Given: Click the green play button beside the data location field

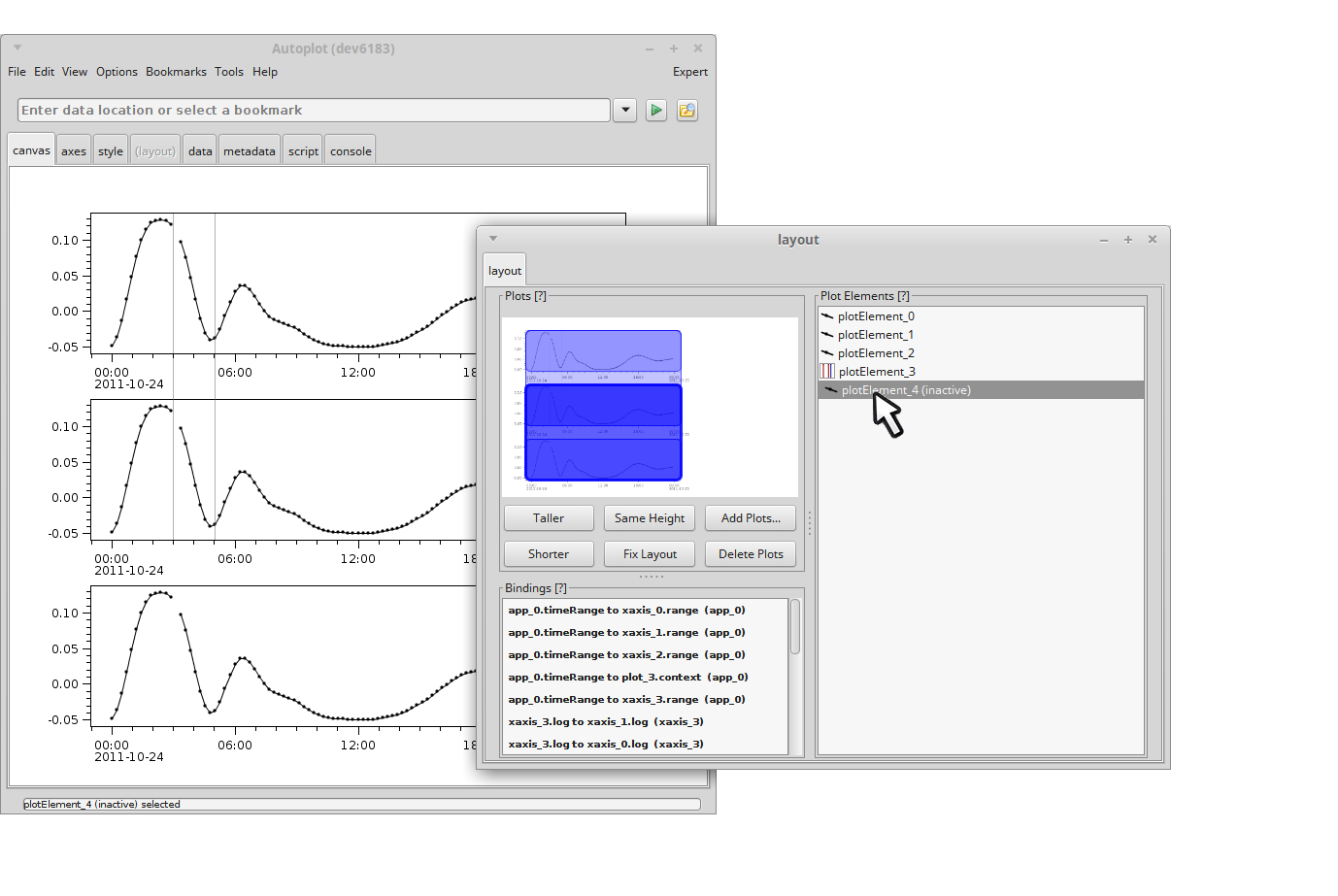Looking at the screenshot, I should (x=656, y=110).
